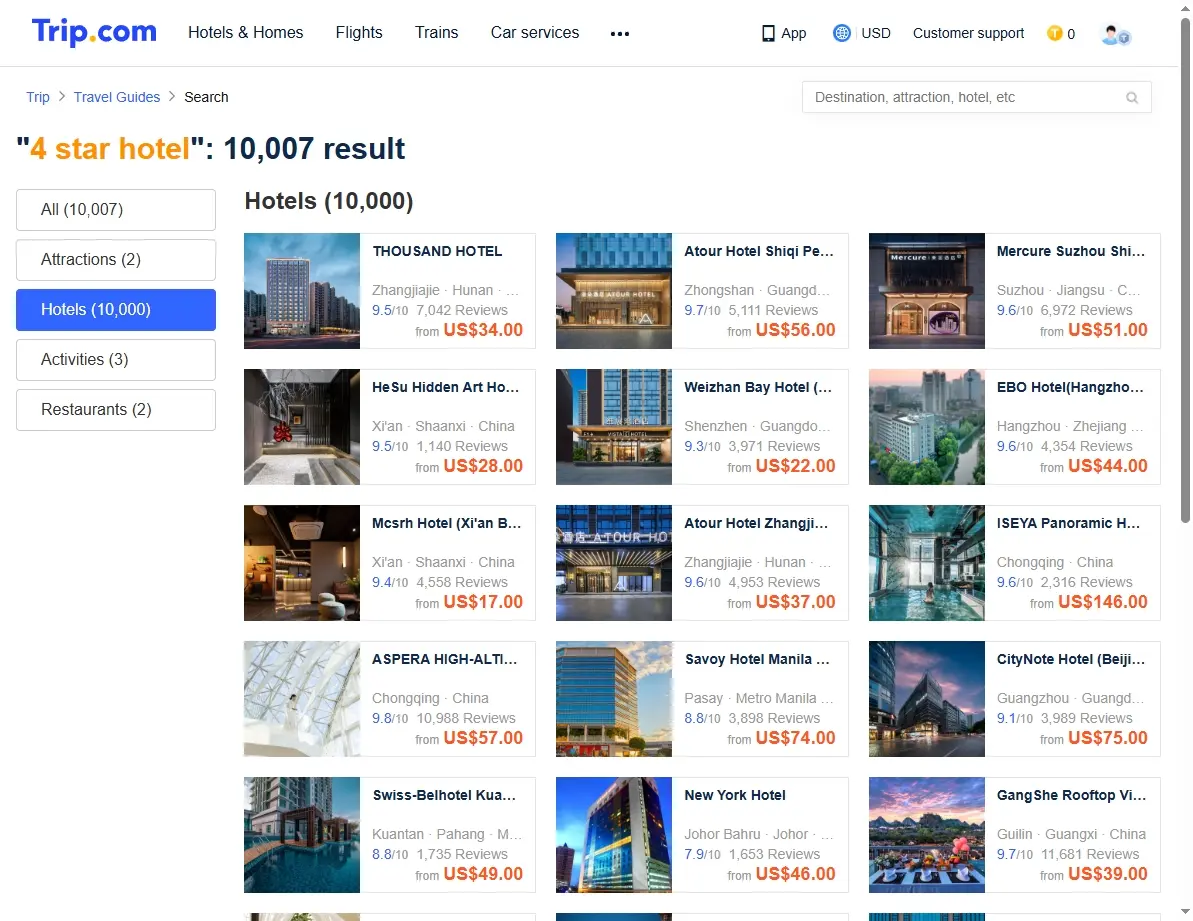Click GangShe Rooftop title

pos(1071,796)
